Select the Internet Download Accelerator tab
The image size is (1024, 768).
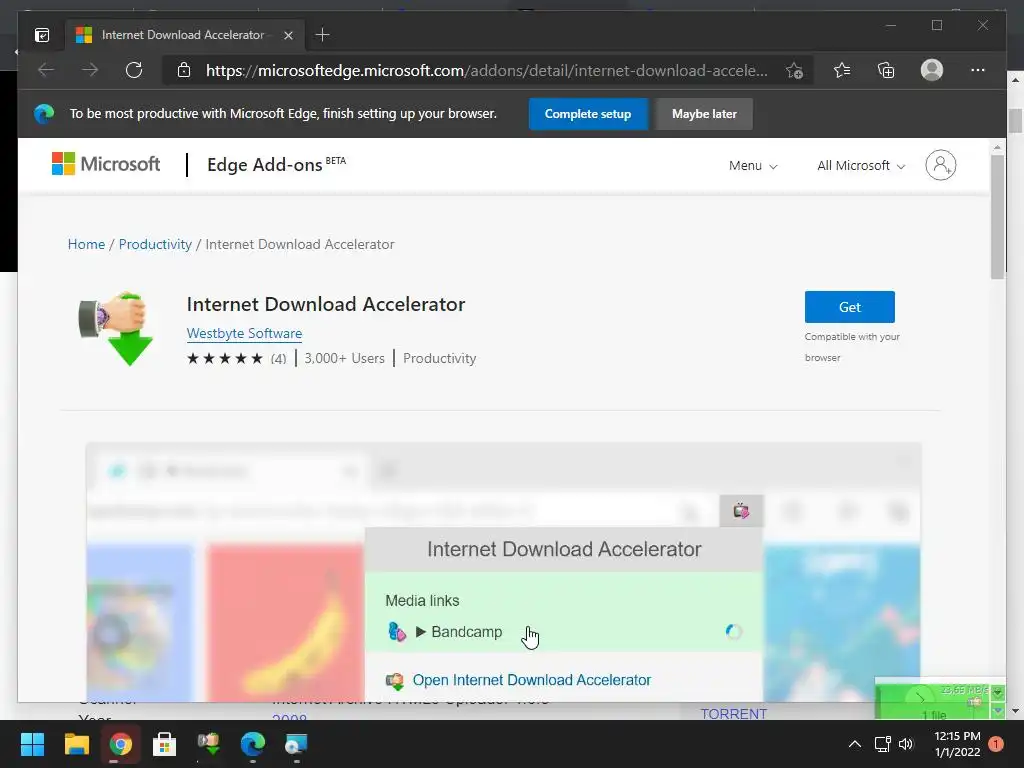(184, 35)
